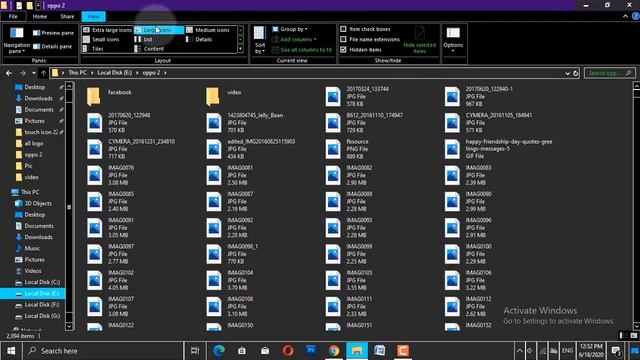
Task: Select Local Disk (C:) in sidebar
Action: (38, 282)
